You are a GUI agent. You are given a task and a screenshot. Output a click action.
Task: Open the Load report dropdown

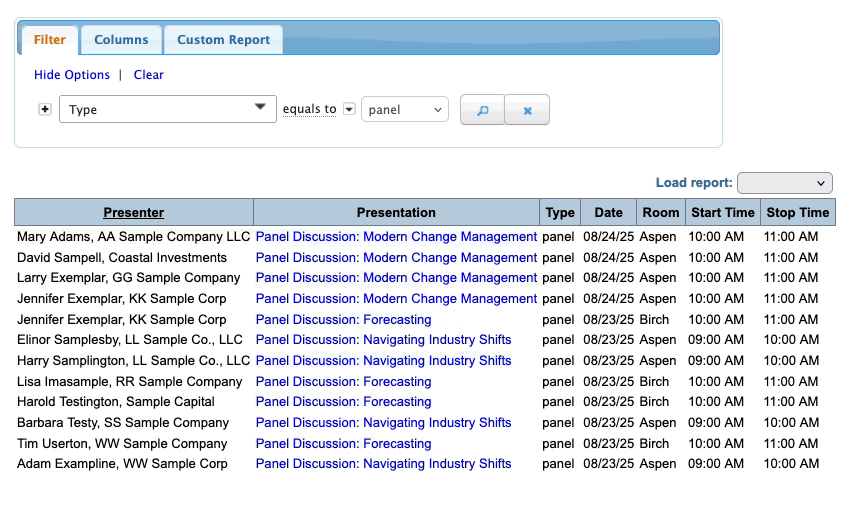(784, 183)
